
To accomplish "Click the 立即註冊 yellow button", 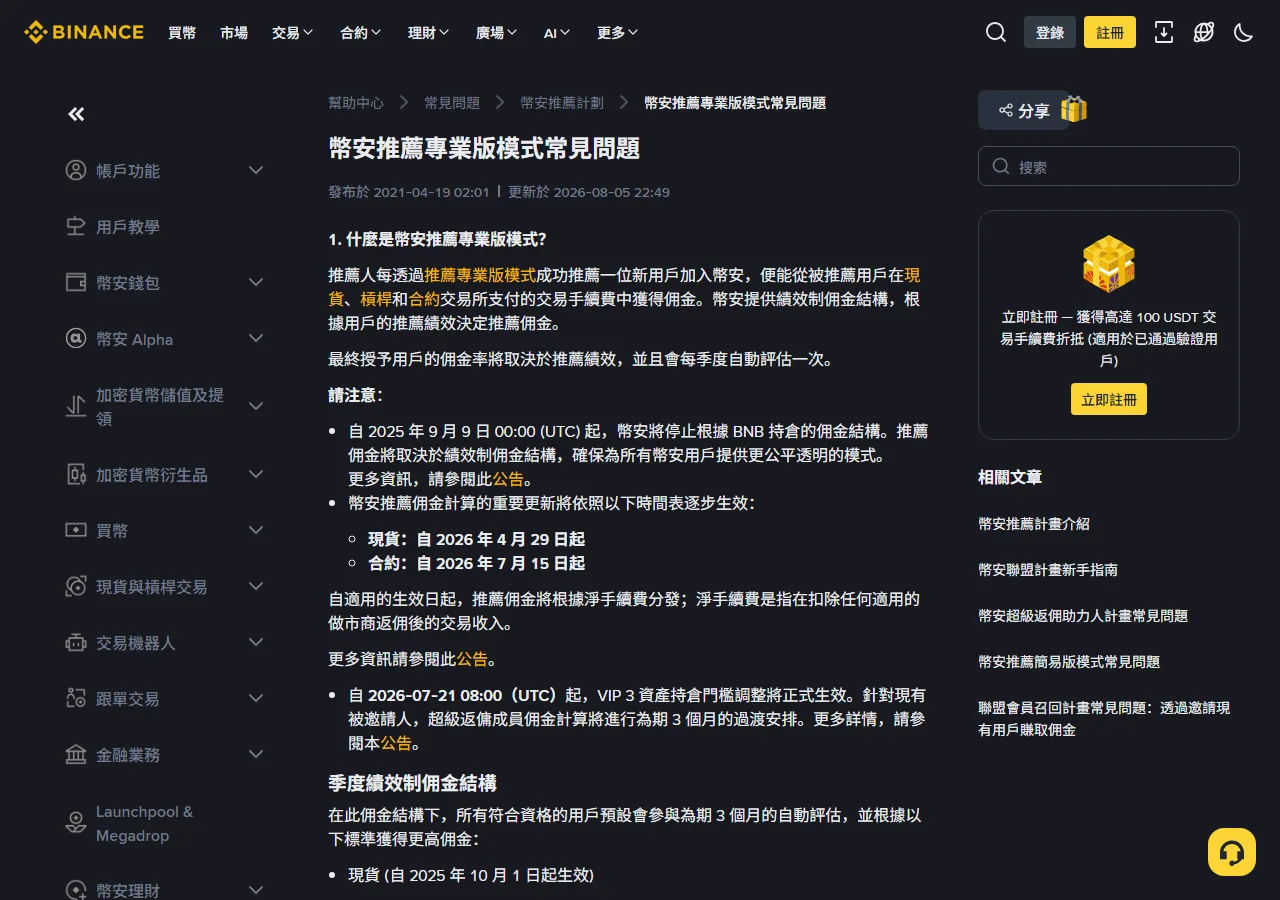I will pos(1109,399).
